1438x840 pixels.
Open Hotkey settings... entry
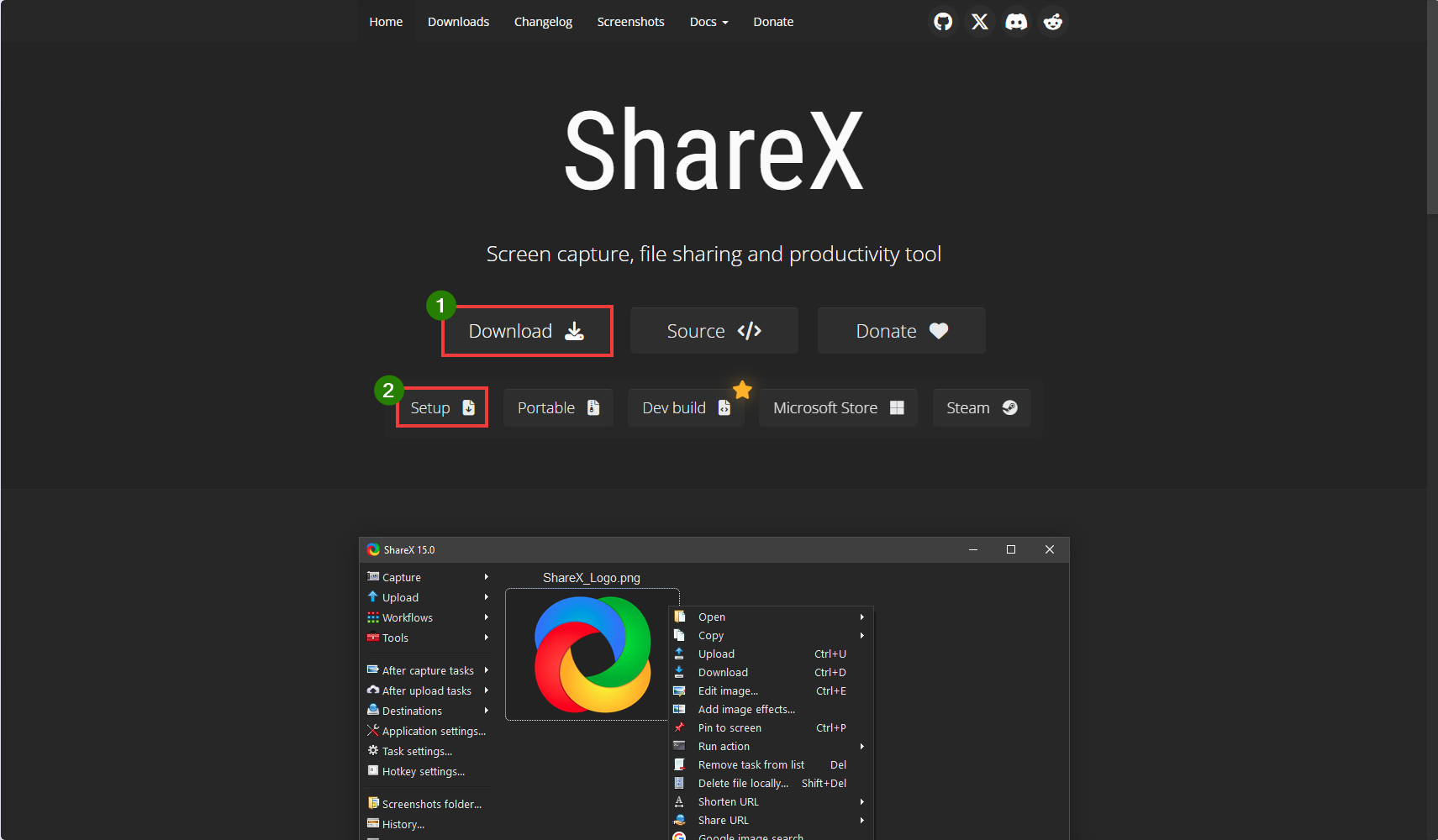(428, 771)
